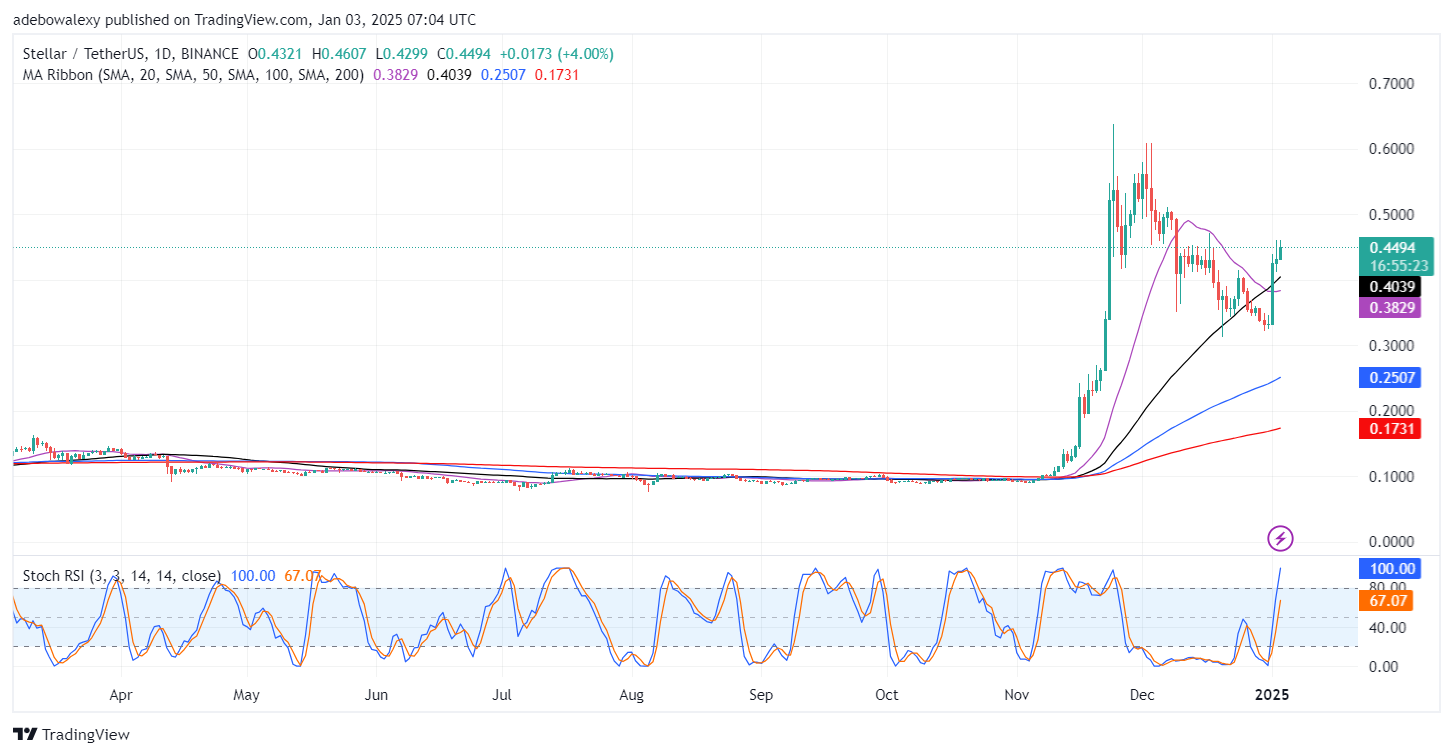
Task: Click the Apr label on time axis
Action: (120, 693)
